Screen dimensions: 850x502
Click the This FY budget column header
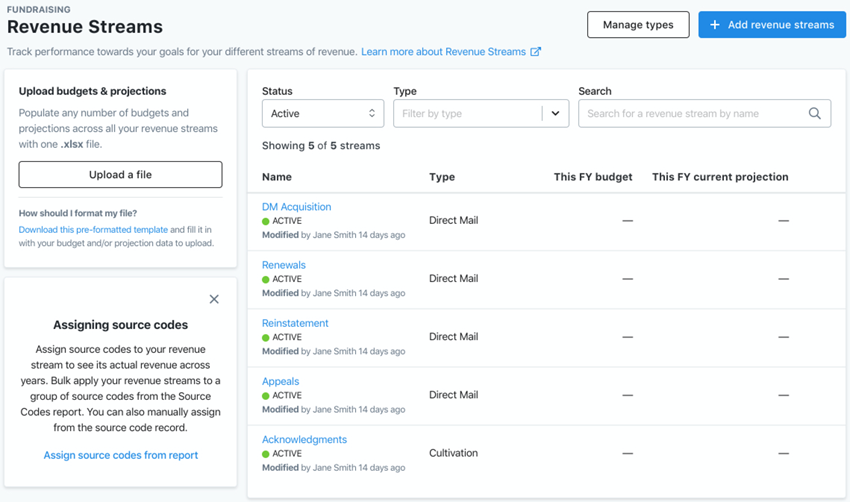point(593,177)
